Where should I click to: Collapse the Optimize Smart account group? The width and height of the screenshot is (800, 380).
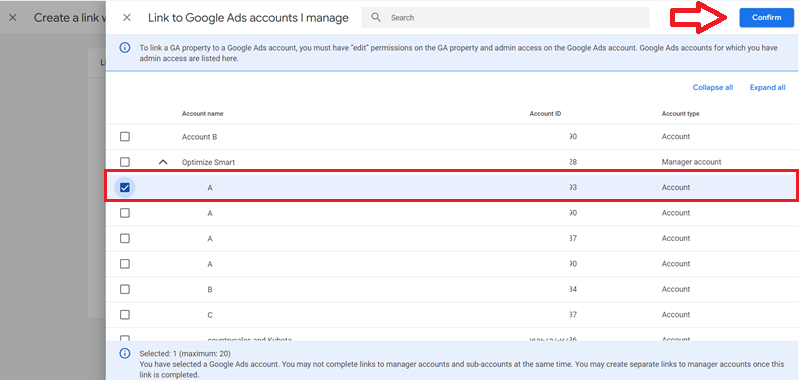[x=163, y=162]
